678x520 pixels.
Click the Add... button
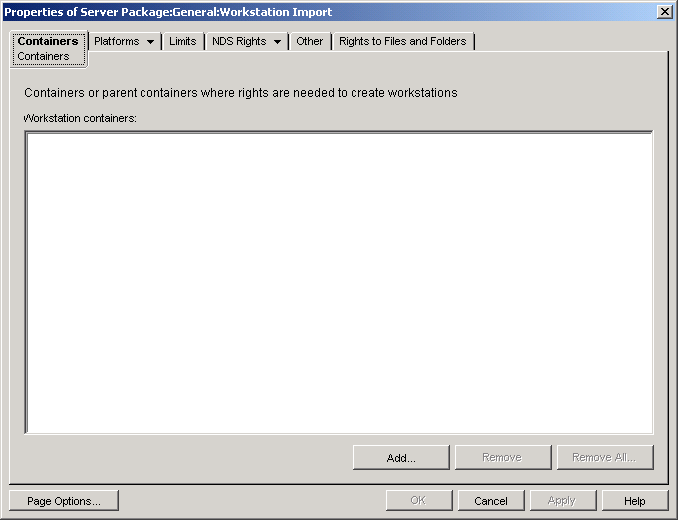click(x=401, y=457)
